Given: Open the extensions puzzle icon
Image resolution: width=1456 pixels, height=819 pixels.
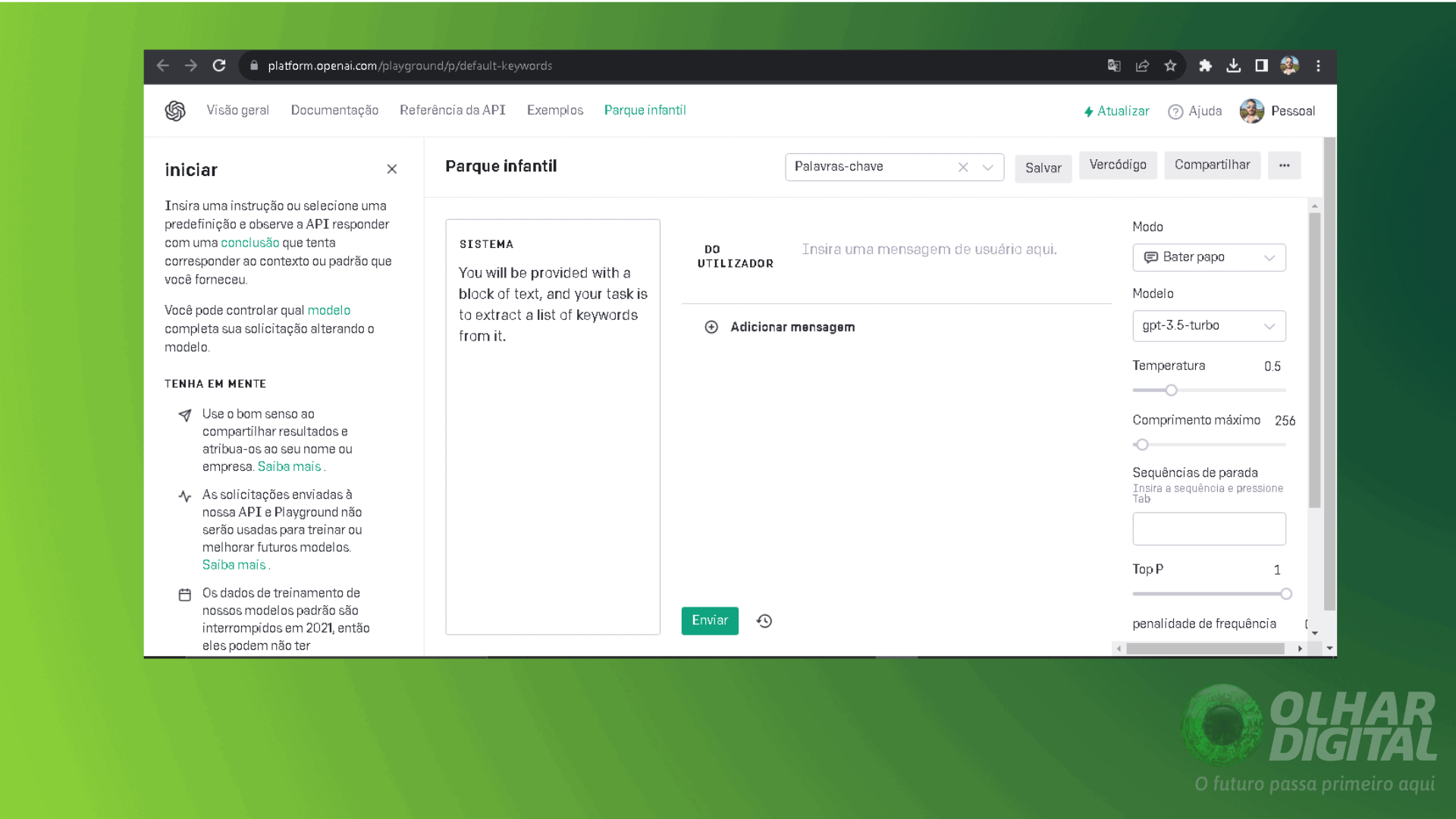Looking at the screenshot, I should click(x=1205, y=66).
